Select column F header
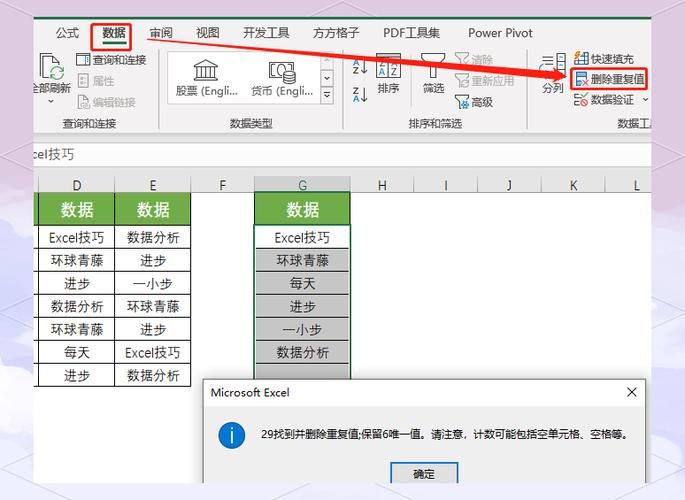The image size is (685, 500). click(x=222, y=185)
